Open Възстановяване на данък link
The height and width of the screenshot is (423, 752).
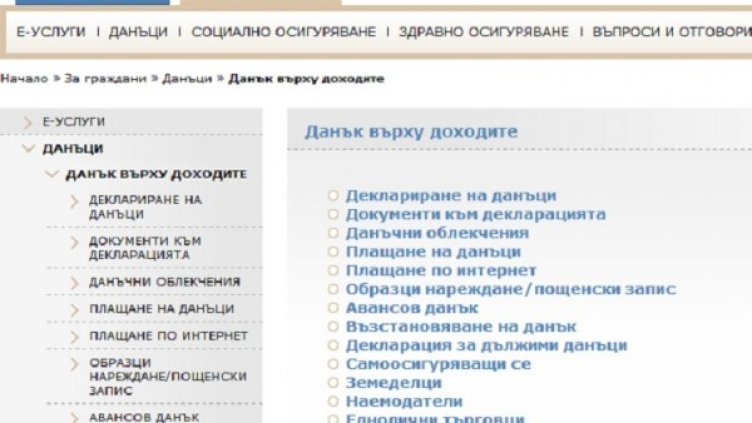pos(461,326)
